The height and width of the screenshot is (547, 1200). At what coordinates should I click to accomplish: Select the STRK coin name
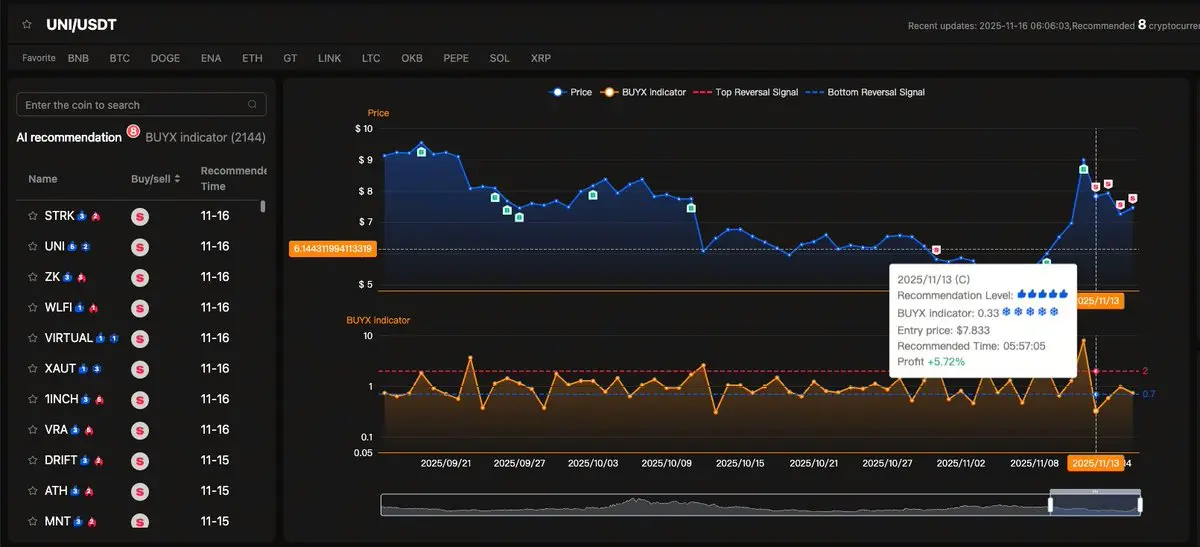point(59,216)
